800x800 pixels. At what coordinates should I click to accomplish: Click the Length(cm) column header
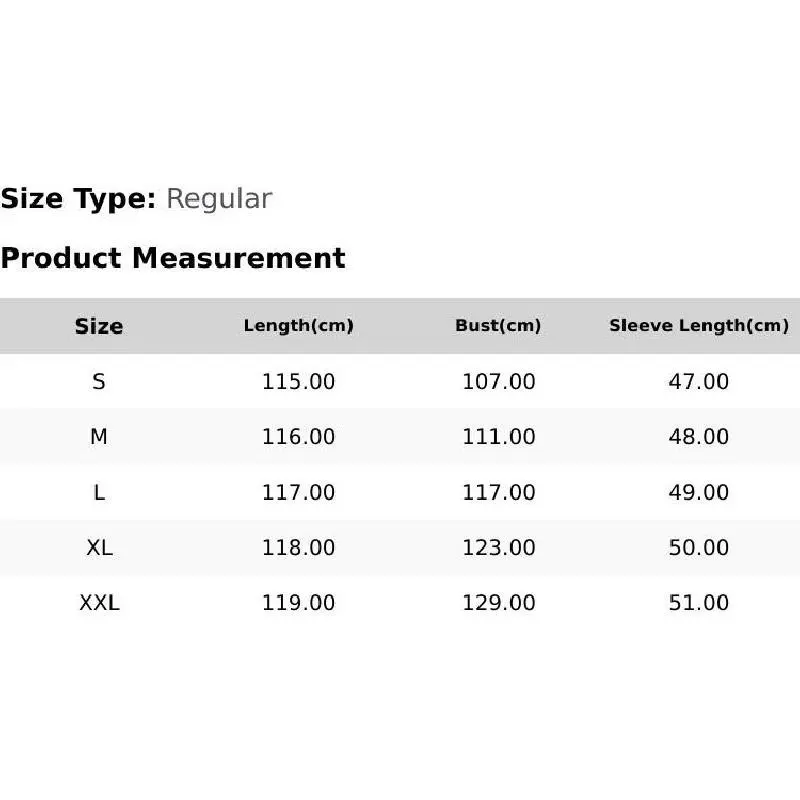tap(298, 326)
